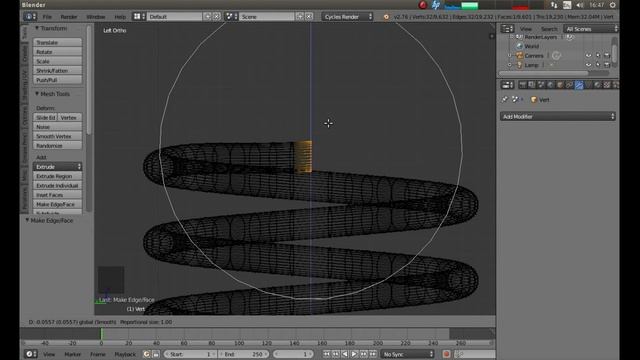Open the File menu
640x360 pixels.
pyautogui.click(x=47, y=17)
